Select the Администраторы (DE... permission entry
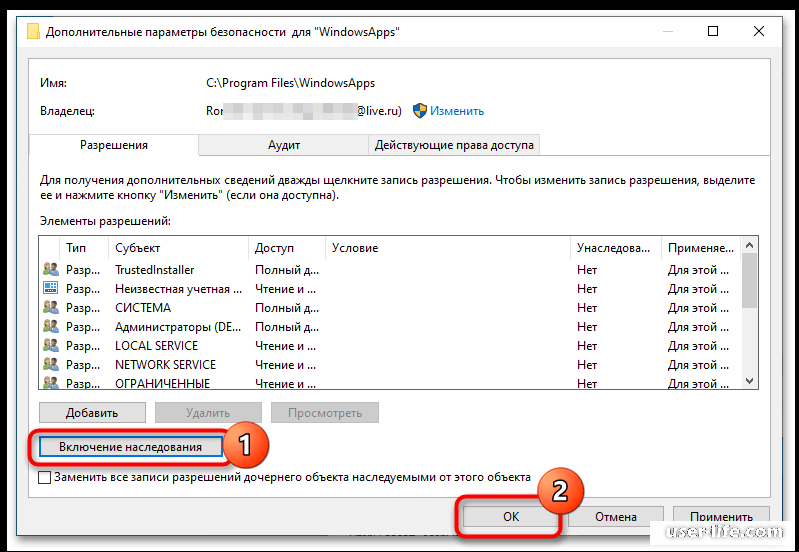The height and width of the screenshot is (552, 799). 390,327
